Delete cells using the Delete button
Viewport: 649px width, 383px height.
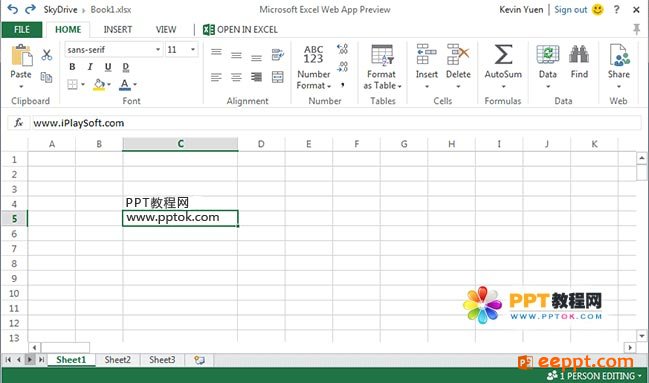[458, 66]
